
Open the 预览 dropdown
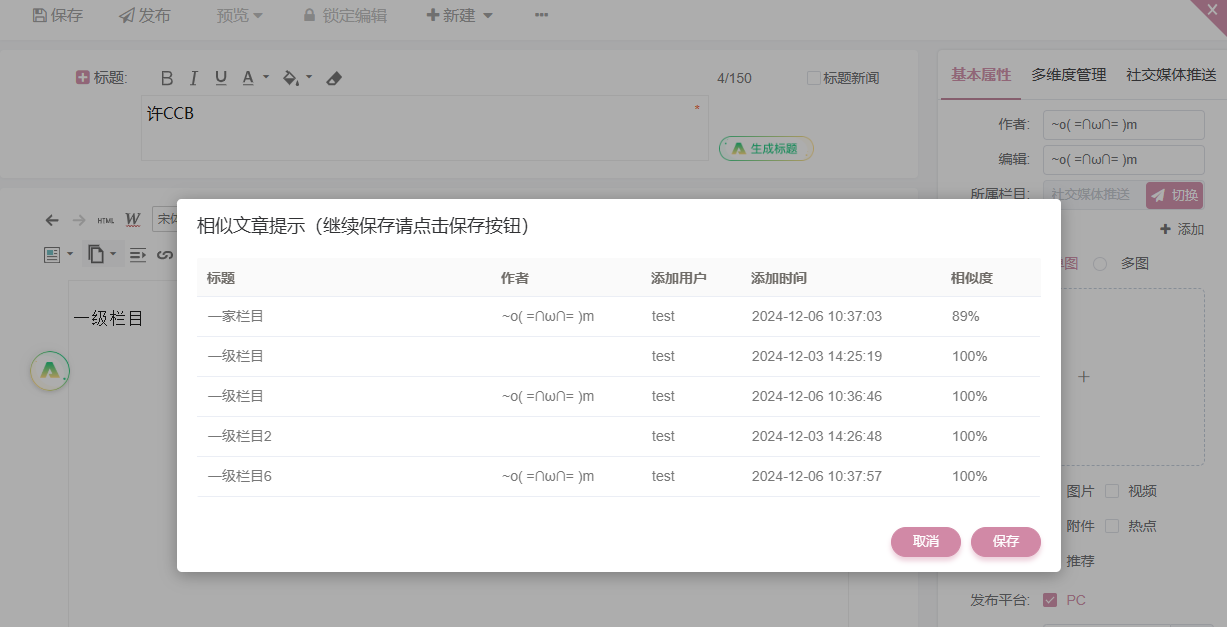(240, 16)
